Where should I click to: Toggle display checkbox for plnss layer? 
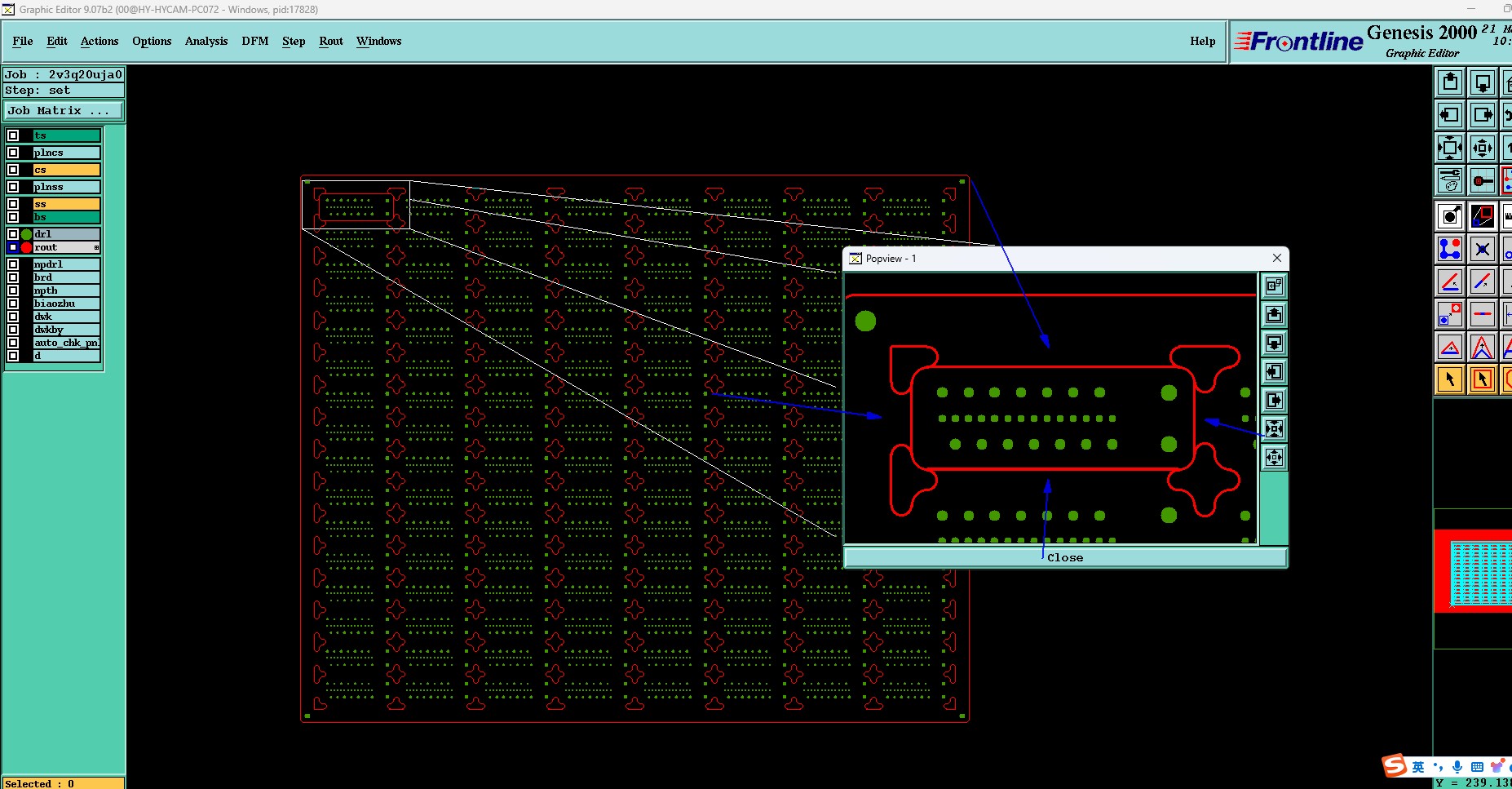pos(13,187)
